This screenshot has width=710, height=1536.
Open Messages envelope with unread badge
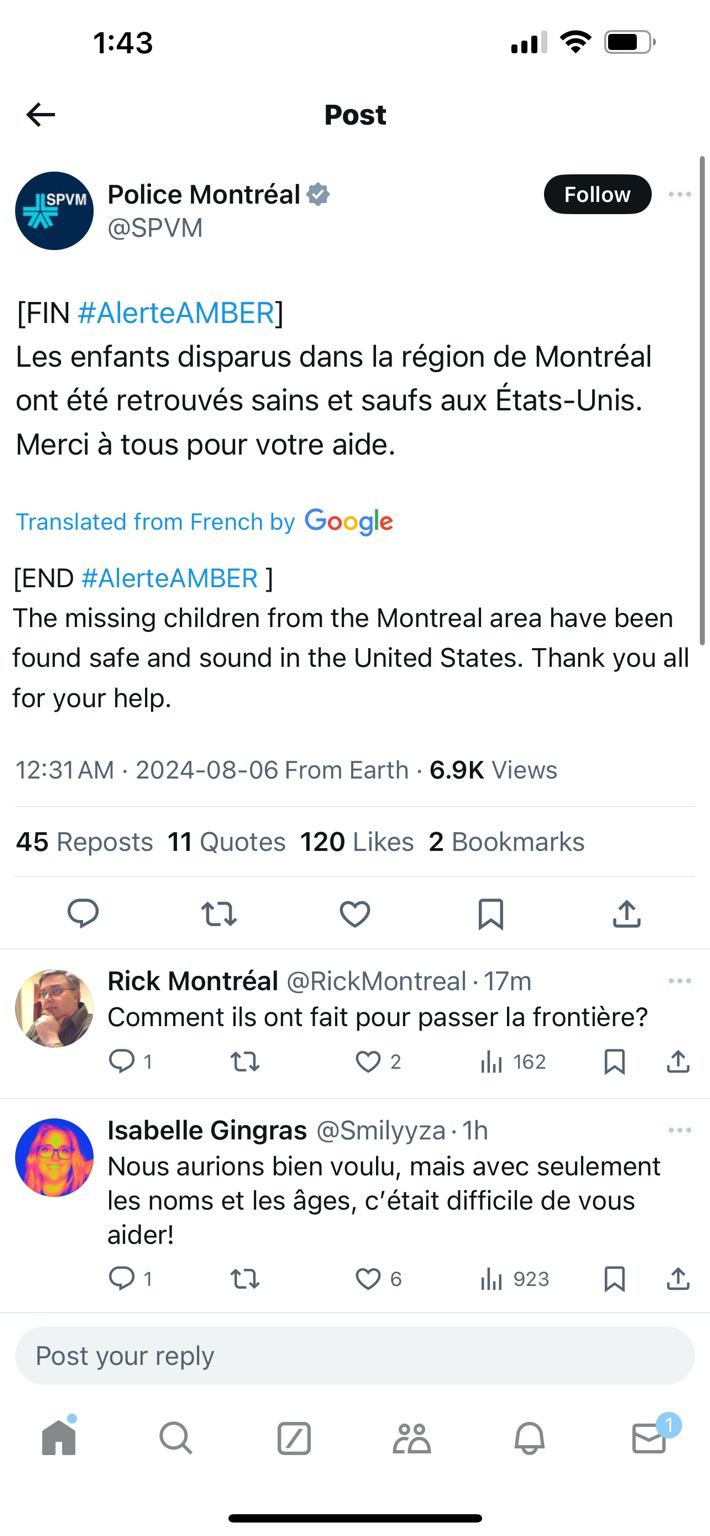649,1438
